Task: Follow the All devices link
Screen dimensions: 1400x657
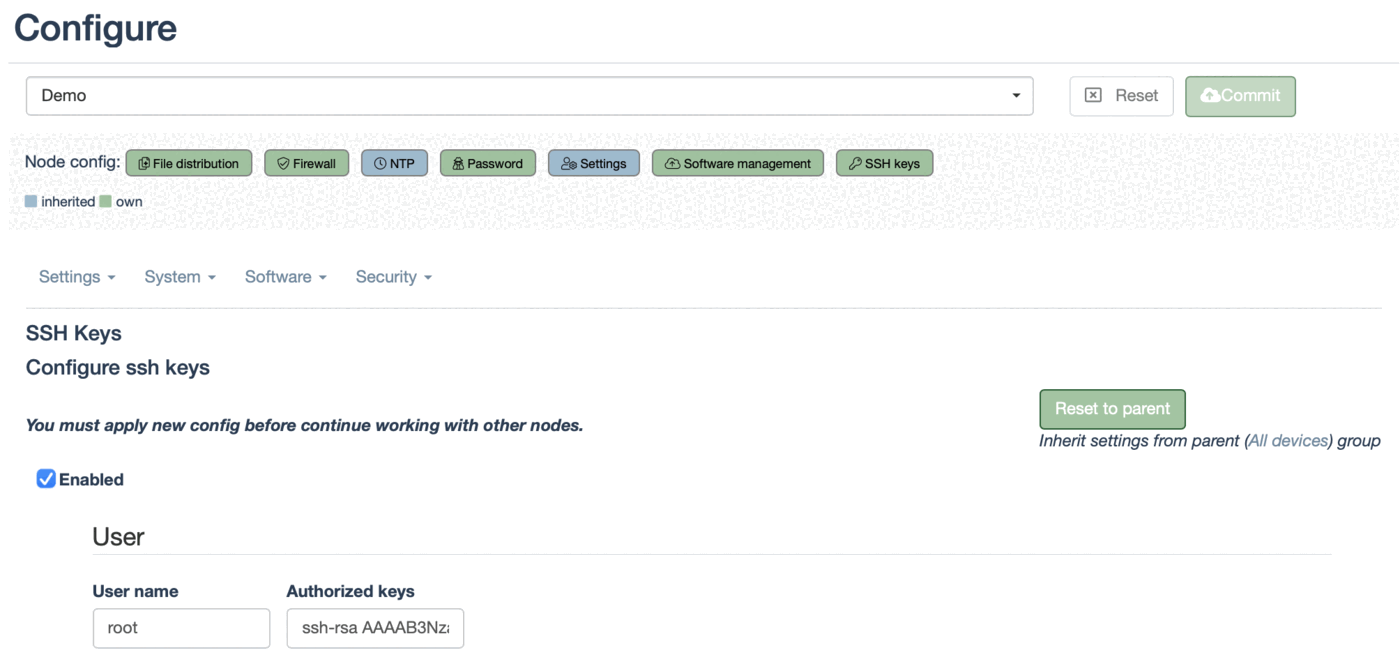Action: [1288, 441]
